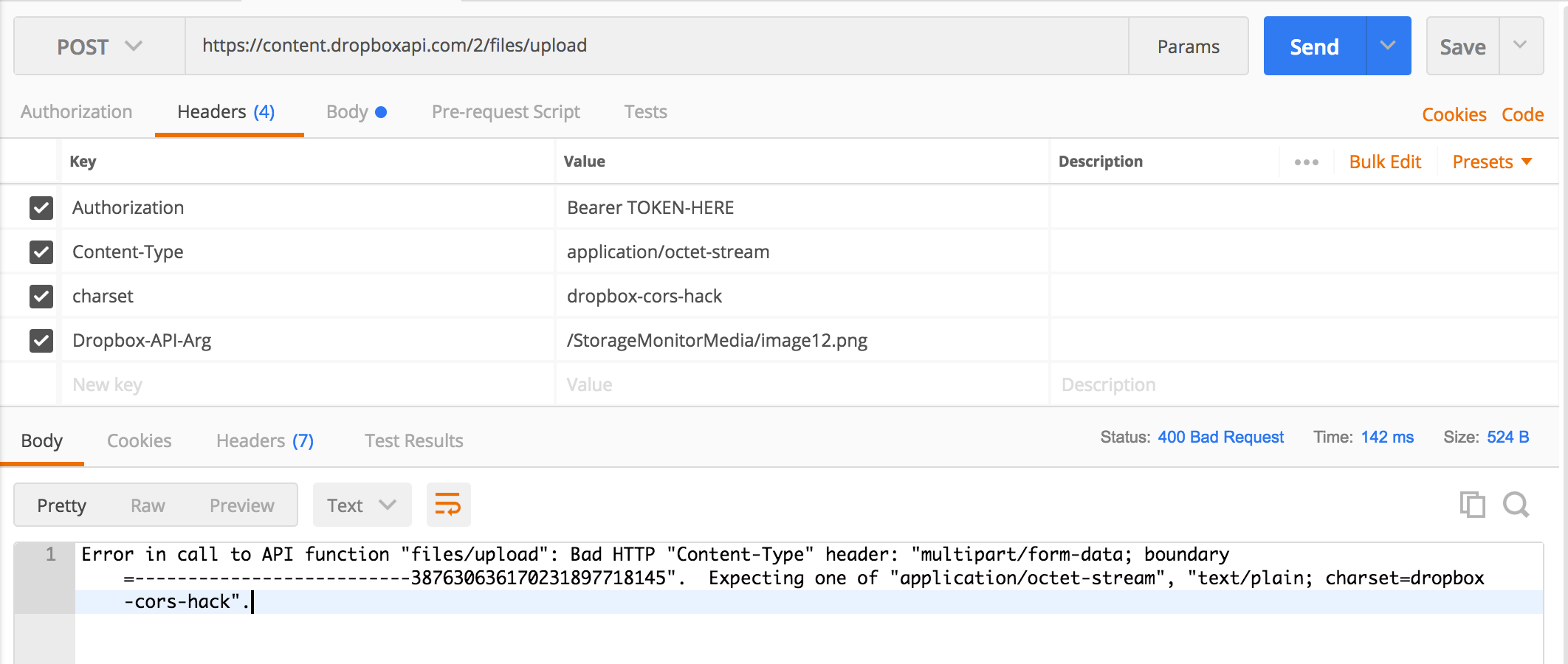
Task: Switch to the Tests tab
Action: [x=645, y=111]
